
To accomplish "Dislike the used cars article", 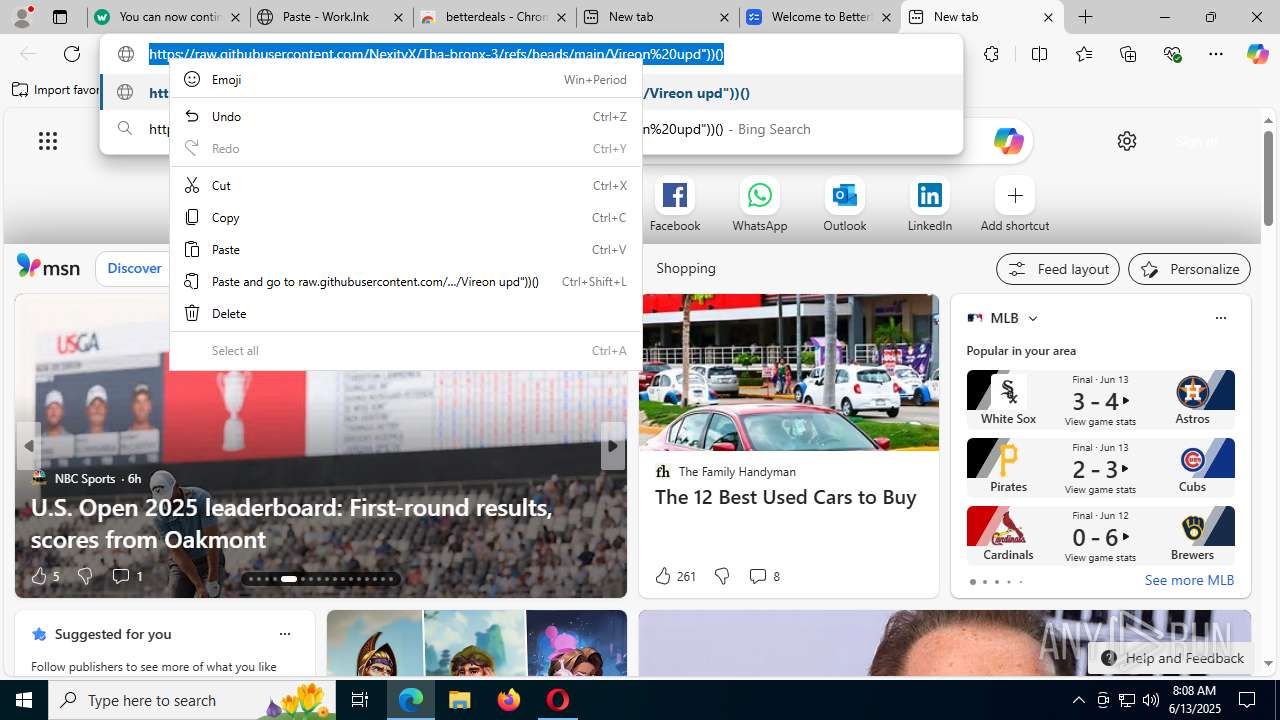I will (721, 576).
